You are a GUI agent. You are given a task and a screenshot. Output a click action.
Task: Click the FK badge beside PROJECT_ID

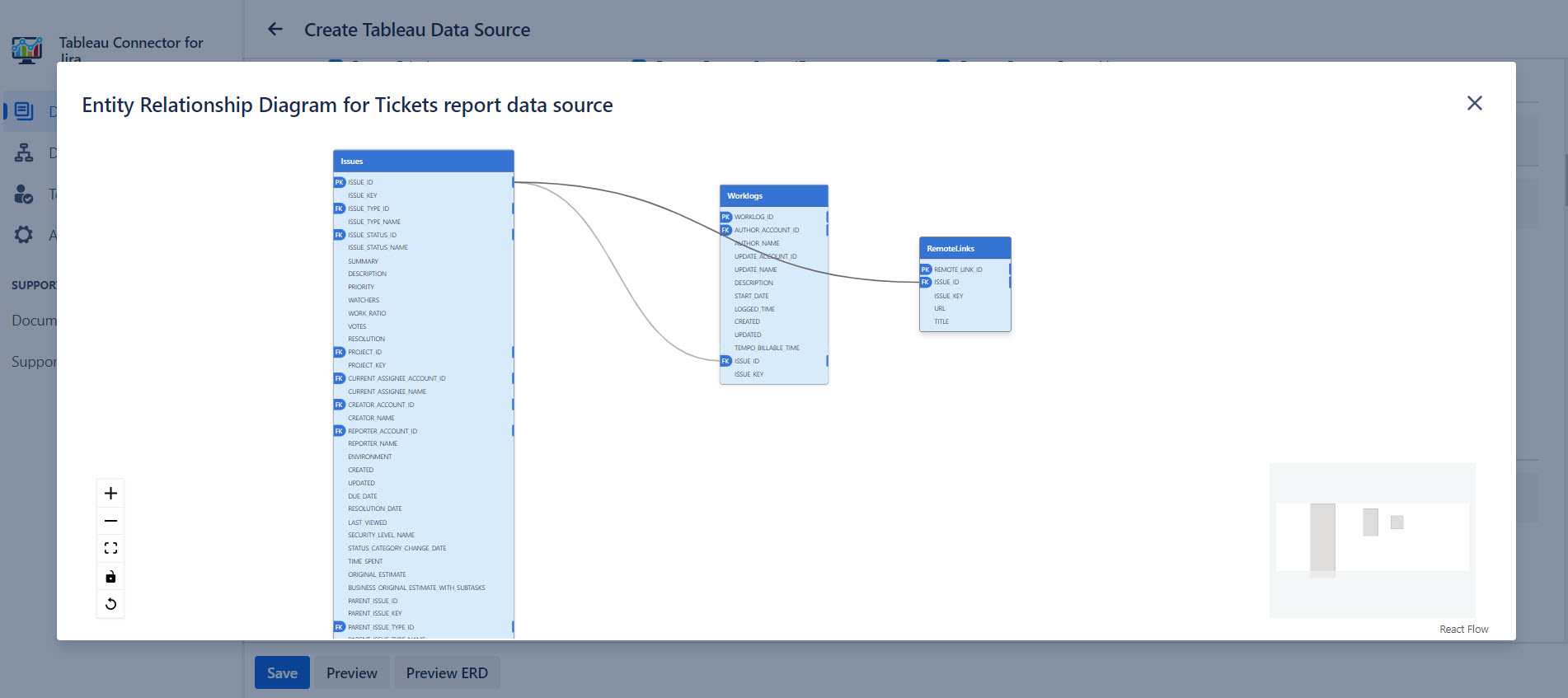[x=339, y=352]
